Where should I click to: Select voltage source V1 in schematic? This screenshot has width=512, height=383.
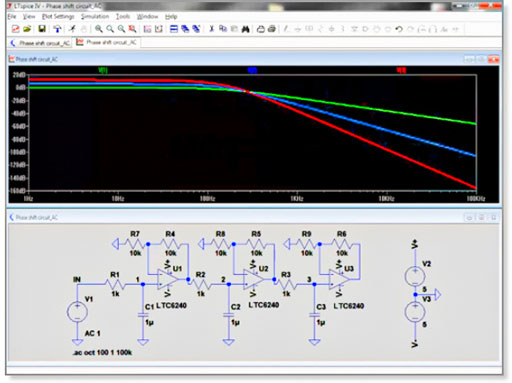point(77,312)
